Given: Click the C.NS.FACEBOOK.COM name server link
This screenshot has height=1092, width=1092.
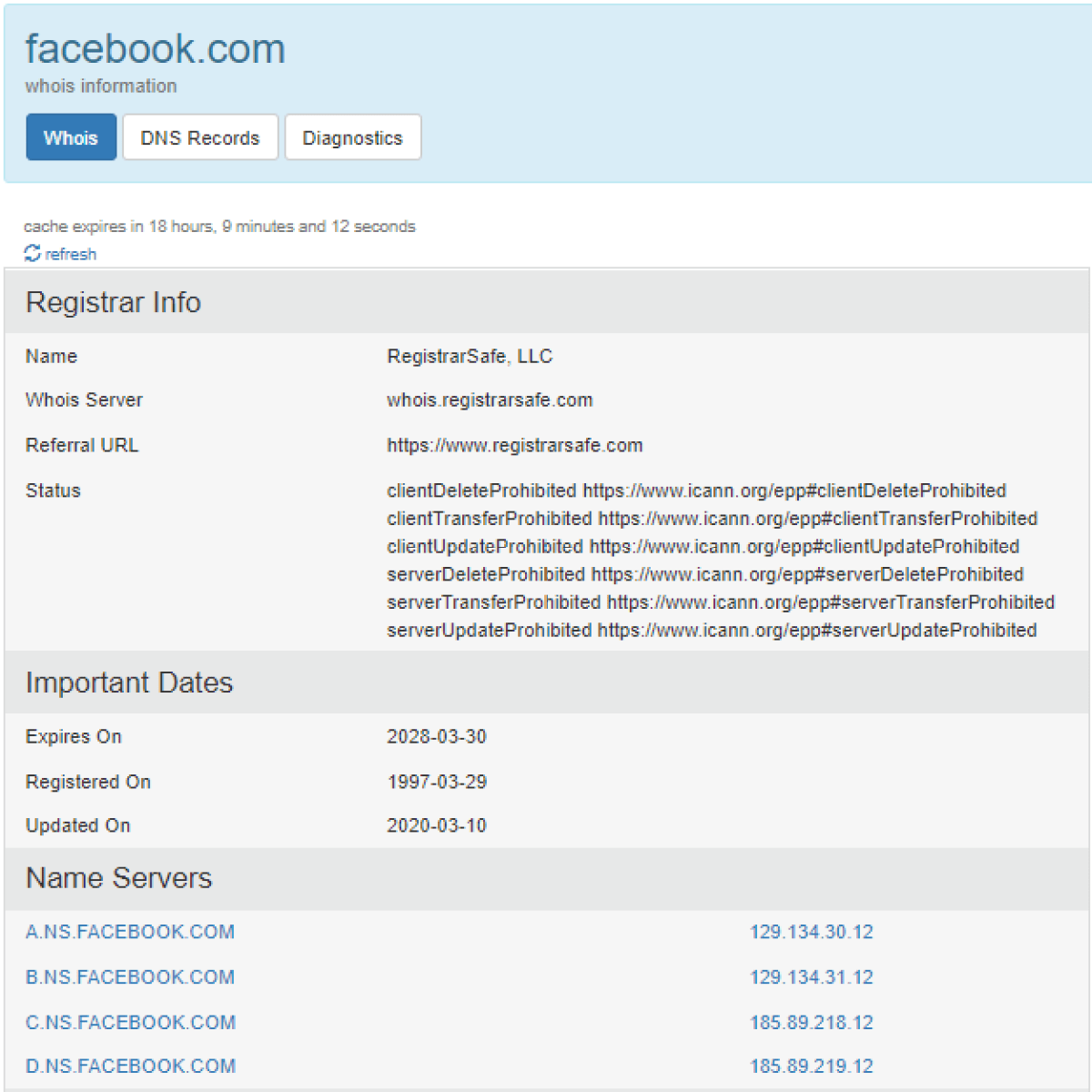Looking at the screenshot, I should pos(130,1022).
